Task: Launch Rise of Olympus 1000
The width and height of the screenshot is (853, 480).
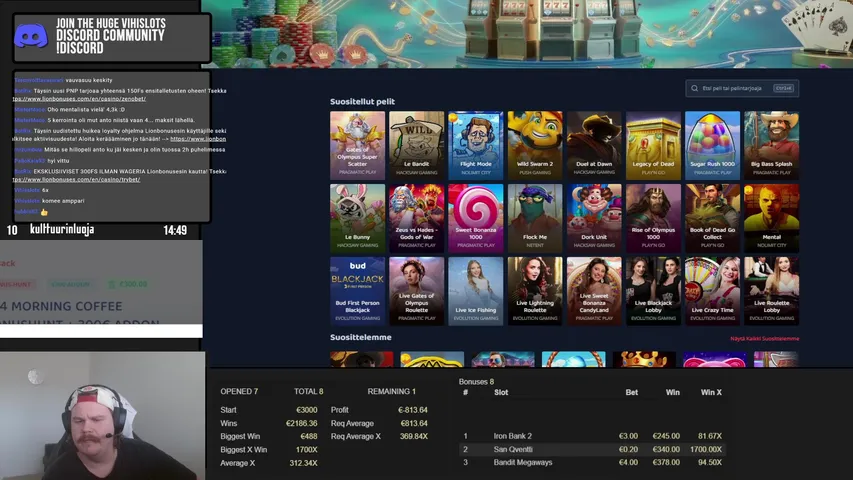Action: coord(653,218)
